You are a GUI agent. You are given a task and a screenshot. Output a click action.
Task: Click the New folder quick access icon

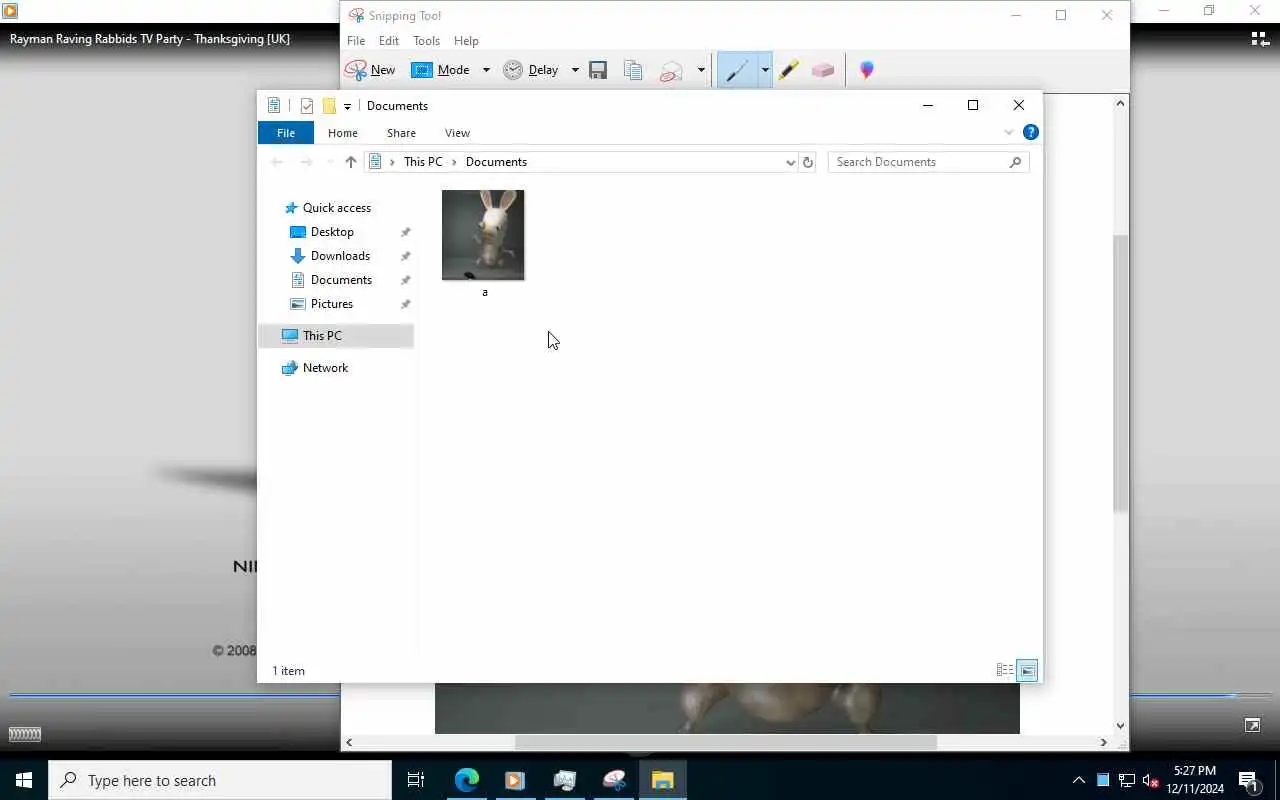pyautogui.click(x=329, y=106)
